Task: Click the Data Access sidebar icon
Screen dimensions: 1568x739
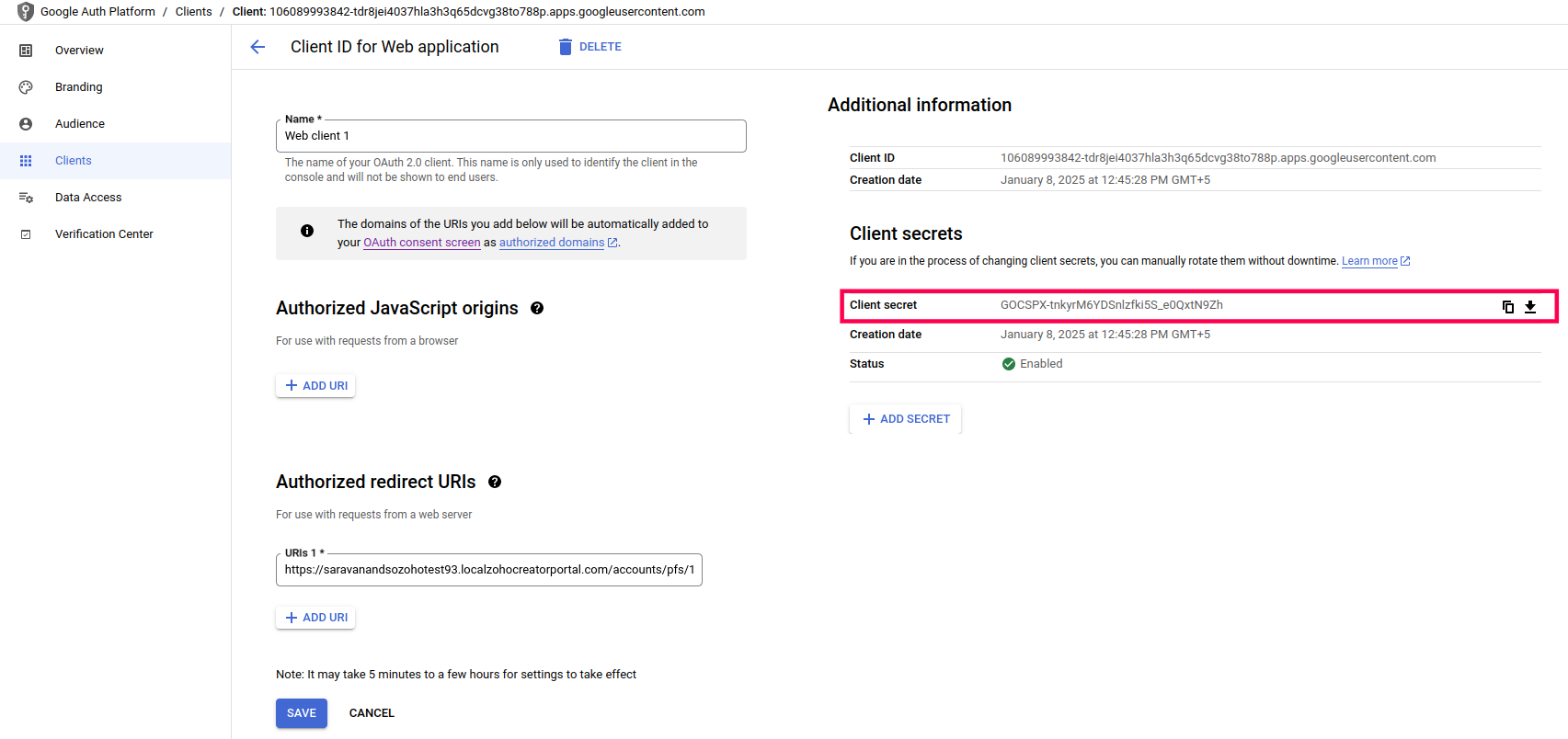Action: click(26, 198)
